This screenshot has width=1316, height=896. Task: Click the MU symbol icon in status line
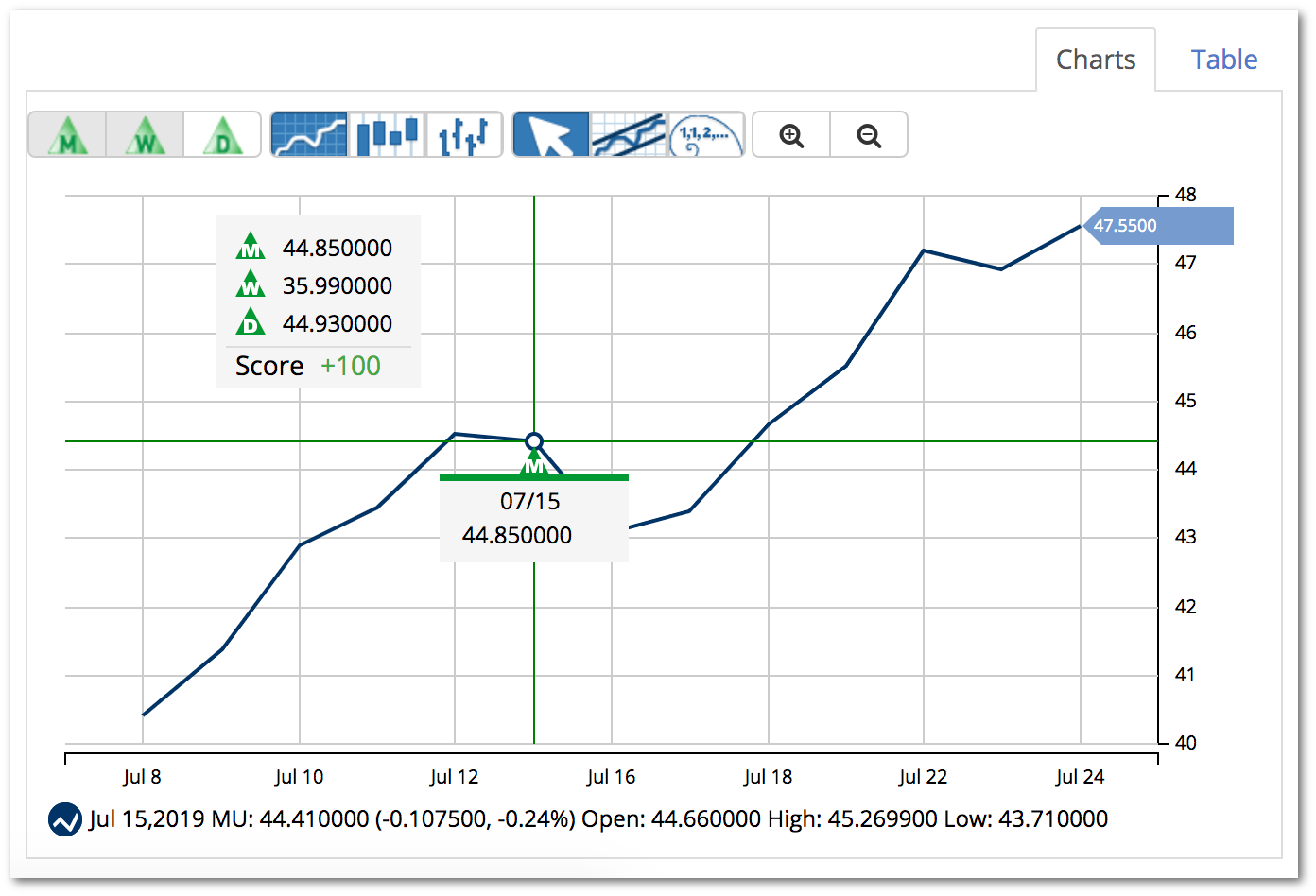tap(65, 819)
